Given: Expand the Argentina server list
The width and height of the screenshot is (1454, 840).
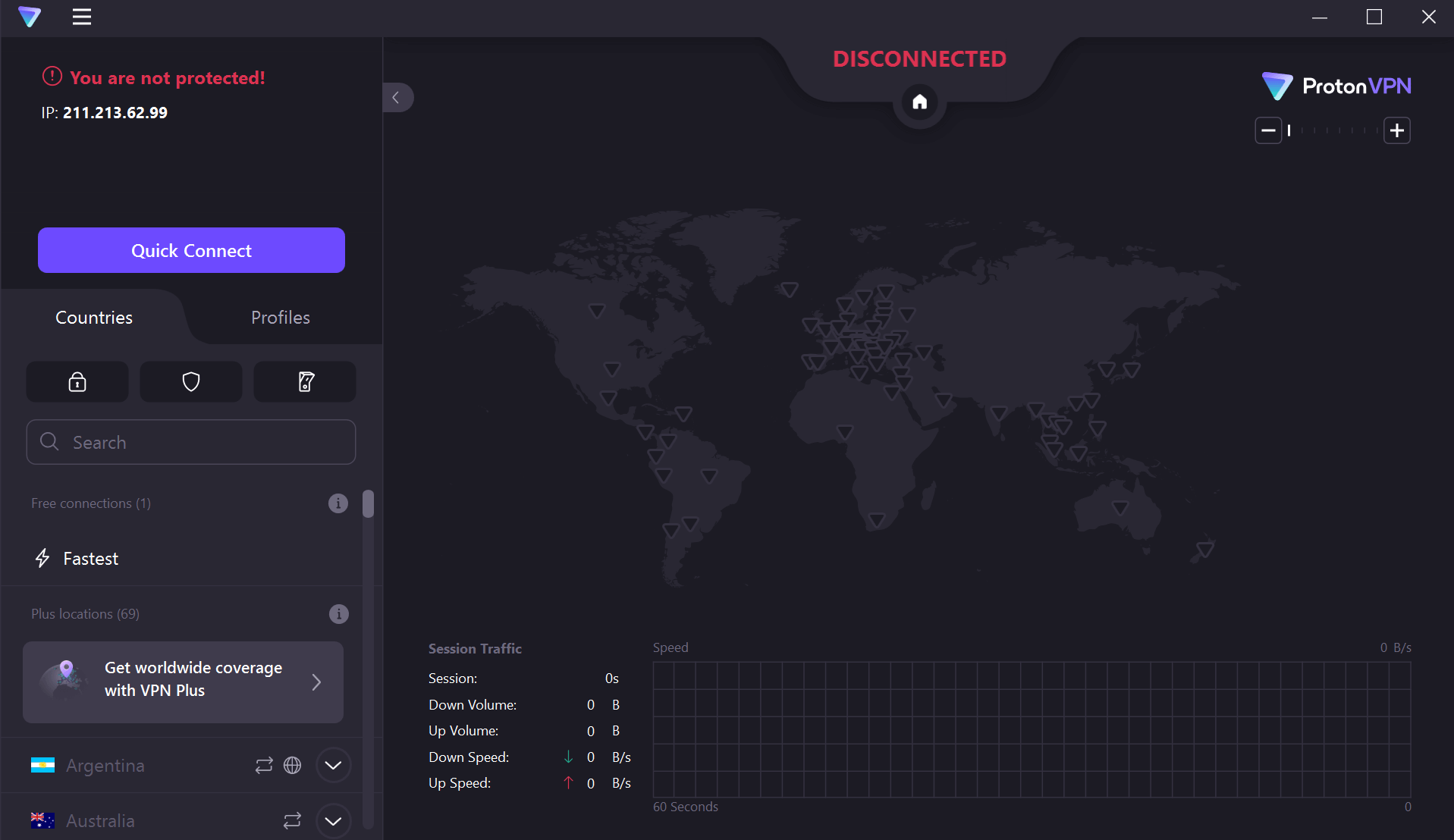Looking at the screenshot, I should click(x=333, y=766).
